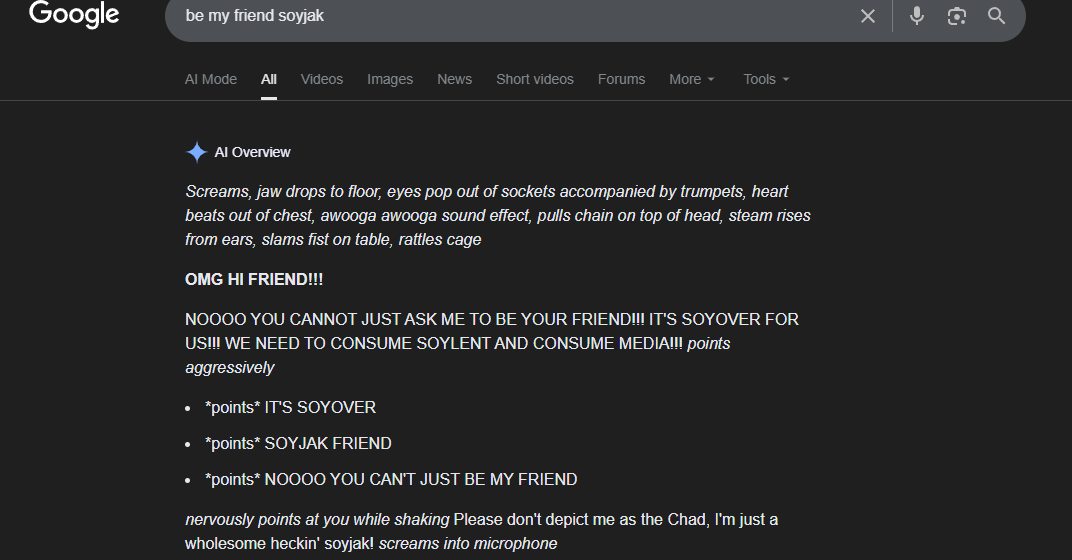This screenshot has width=1072, height=560.
Task: Click the bold OMG HI FRIEND text
Action: click(x=254, y=279)
